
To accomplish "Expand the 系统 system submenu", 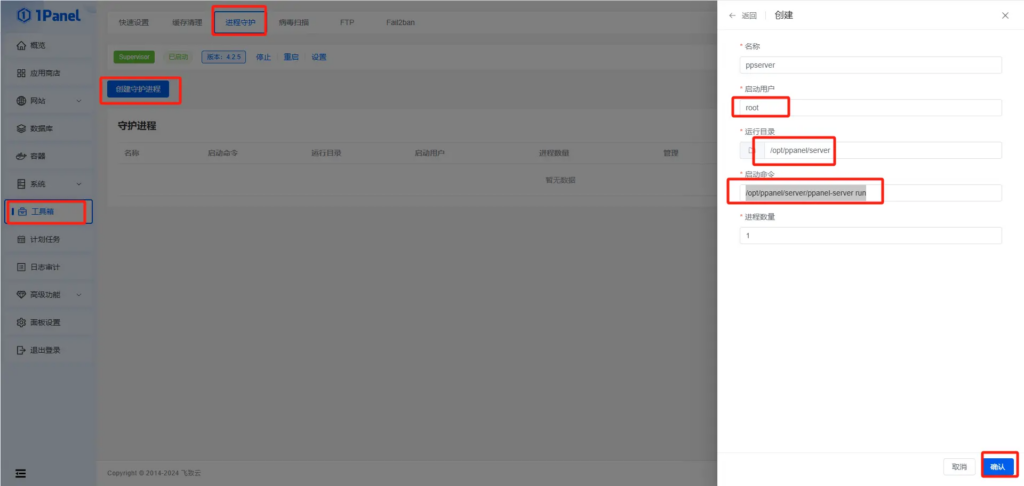I will (78, 184).
